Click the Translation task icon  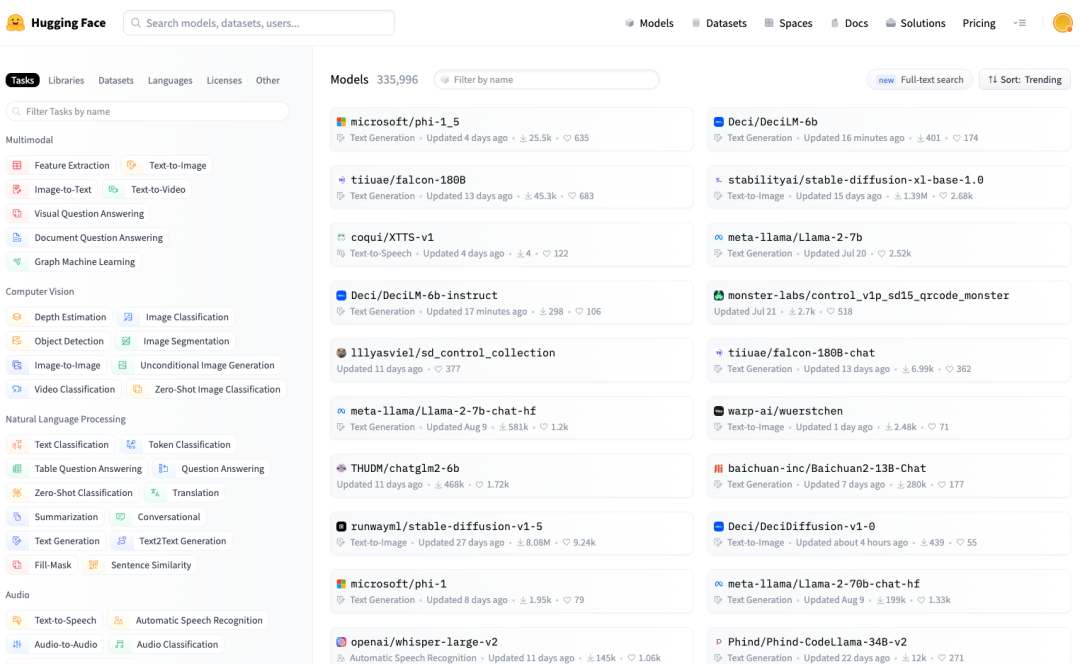156,492
